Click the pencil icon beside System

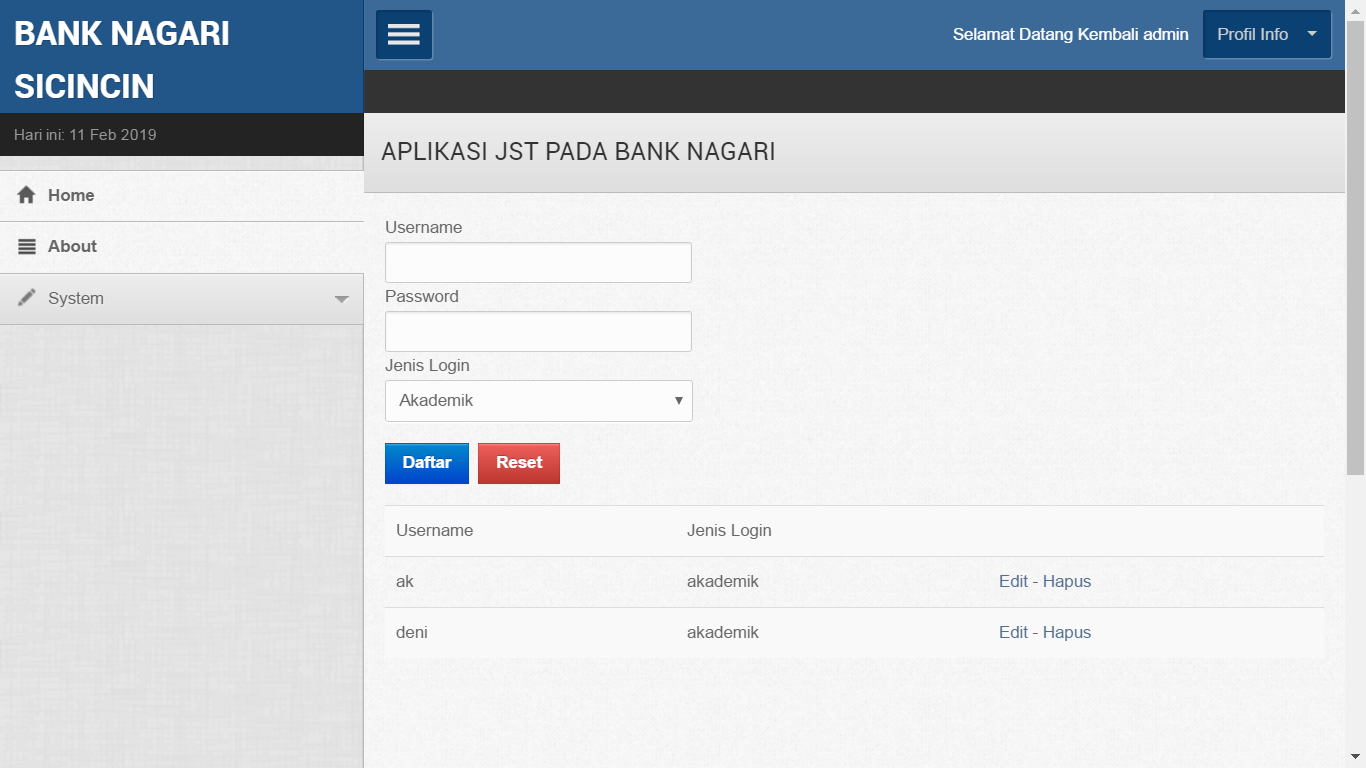[27, 298]
